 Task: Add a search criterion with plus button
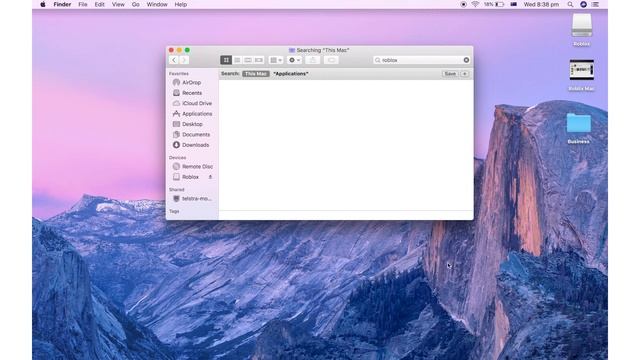click(x=464, y=74)
